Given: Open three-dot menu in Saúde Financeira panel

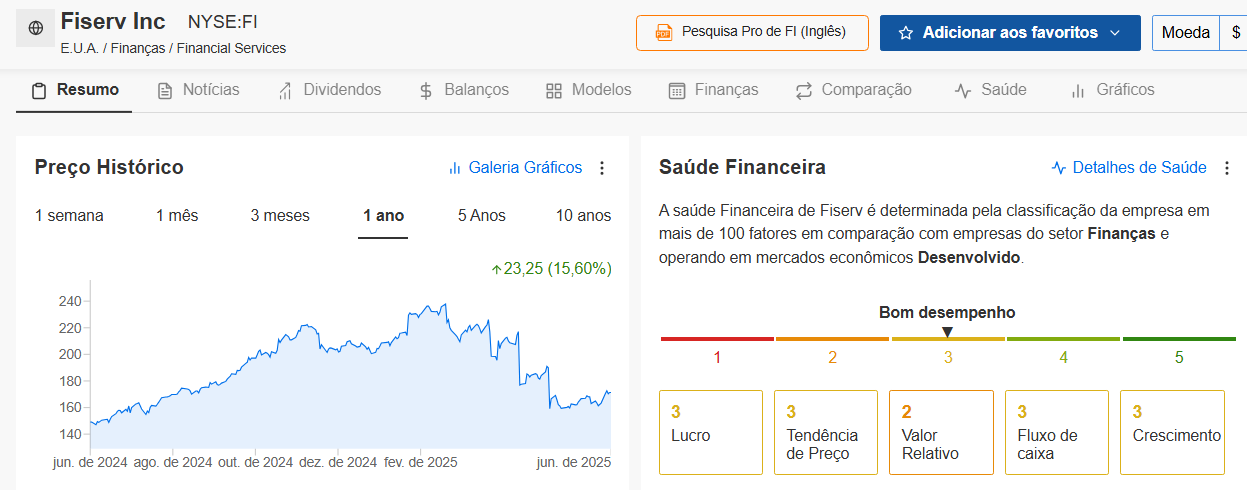Looking at the screenshot, I should (1227, 168).
